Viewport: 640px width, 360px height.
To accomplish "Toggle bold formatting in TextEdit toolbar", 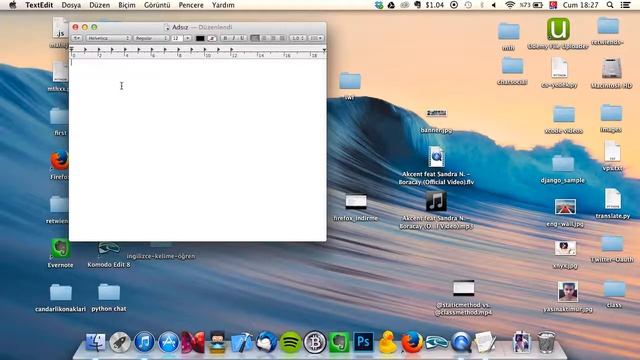I will click(x=225, y=38).
